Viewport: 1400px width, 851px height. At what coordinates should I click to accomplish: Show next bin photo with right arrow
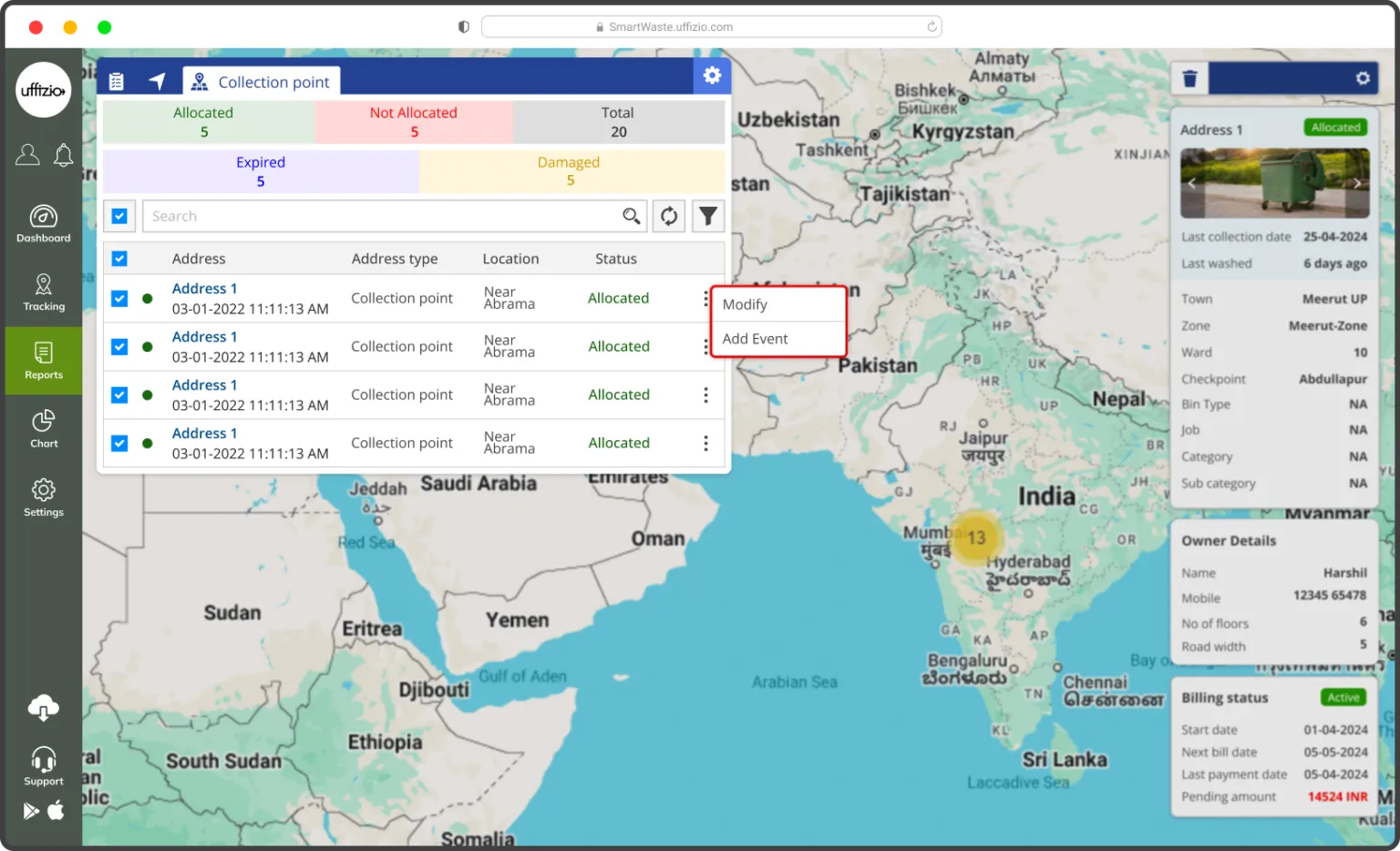pyautogui.click(x=1356, y=183)
